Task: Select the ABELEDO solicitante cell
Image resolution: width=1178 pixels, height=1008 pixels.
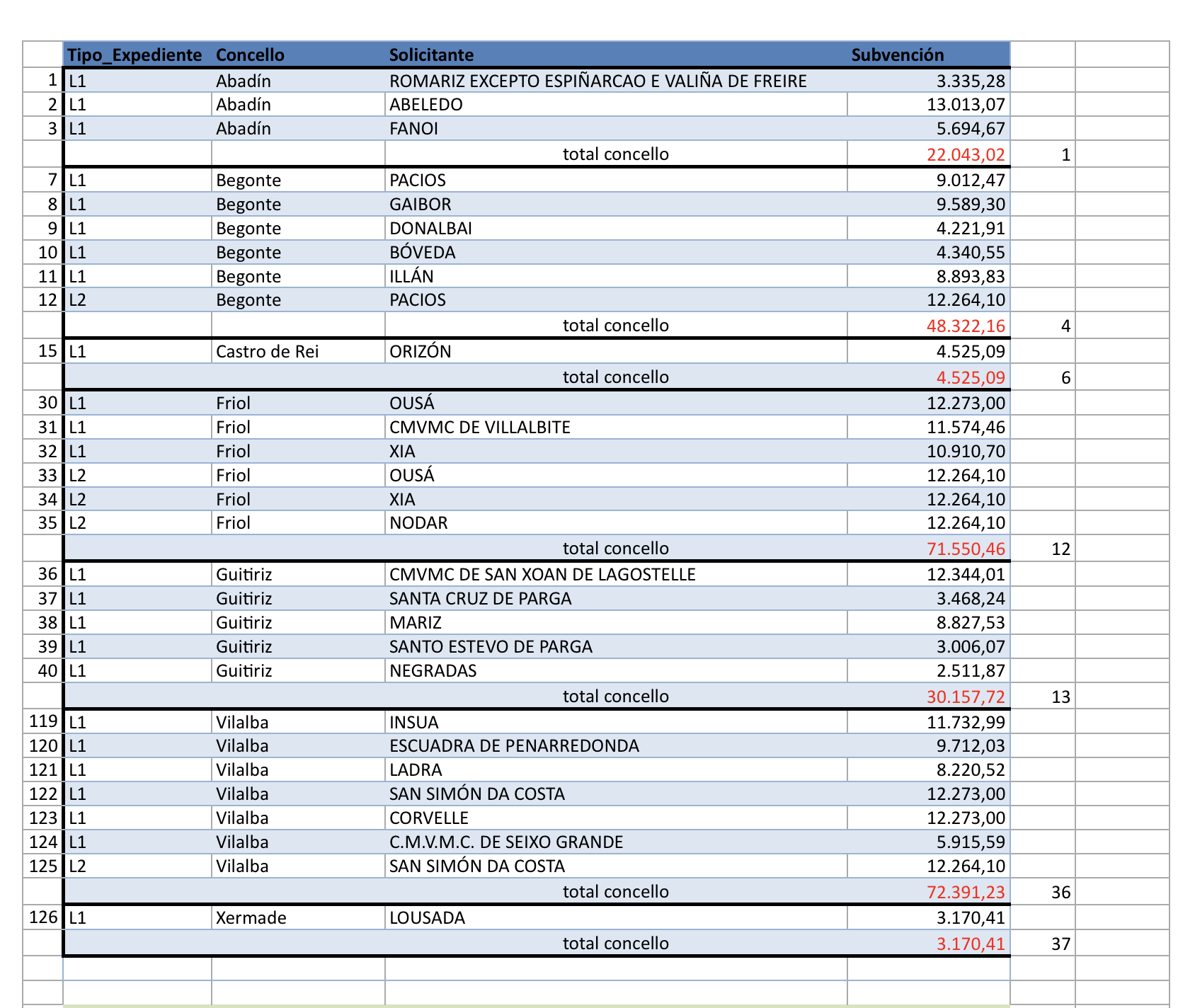Action: (616, 105)
